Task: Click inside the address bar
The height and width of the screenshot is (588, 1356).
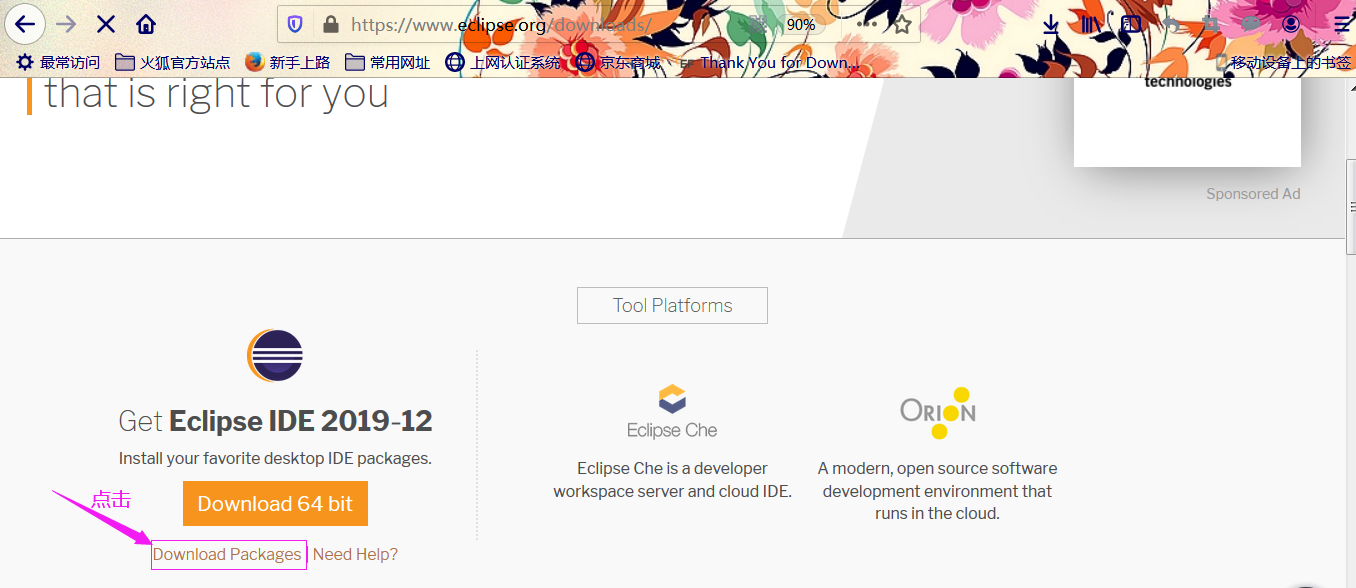Action: pos(550,24)
